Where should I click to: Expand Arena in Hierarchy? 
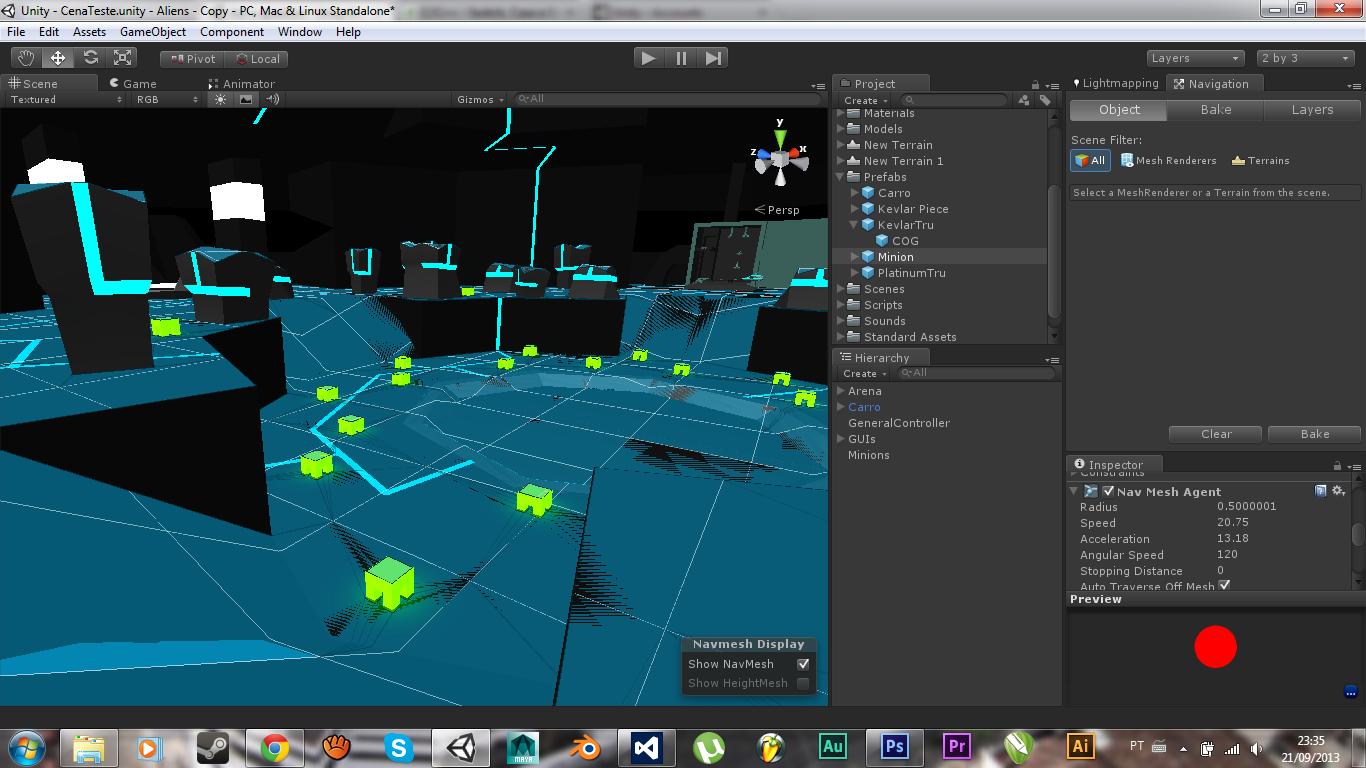click(x=841, y=391)
